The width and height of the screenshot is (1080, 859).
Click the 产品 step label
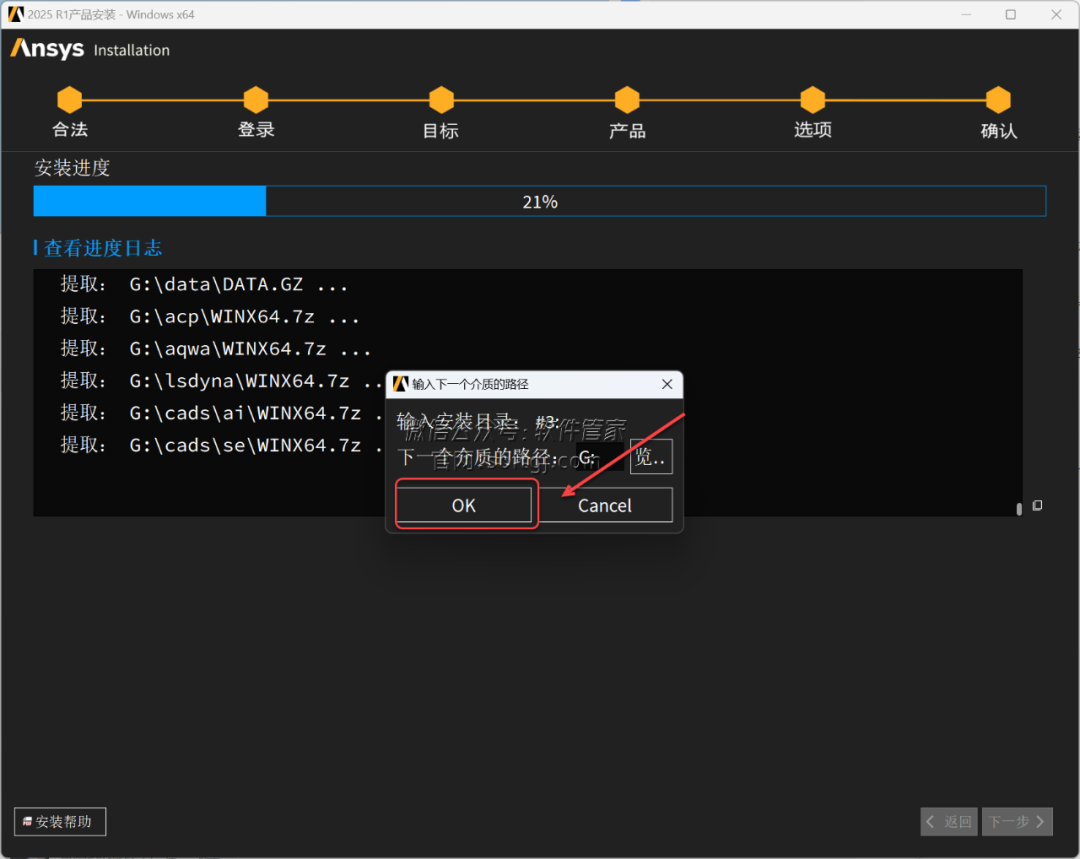pyautogui.click(x=627, y=130)
